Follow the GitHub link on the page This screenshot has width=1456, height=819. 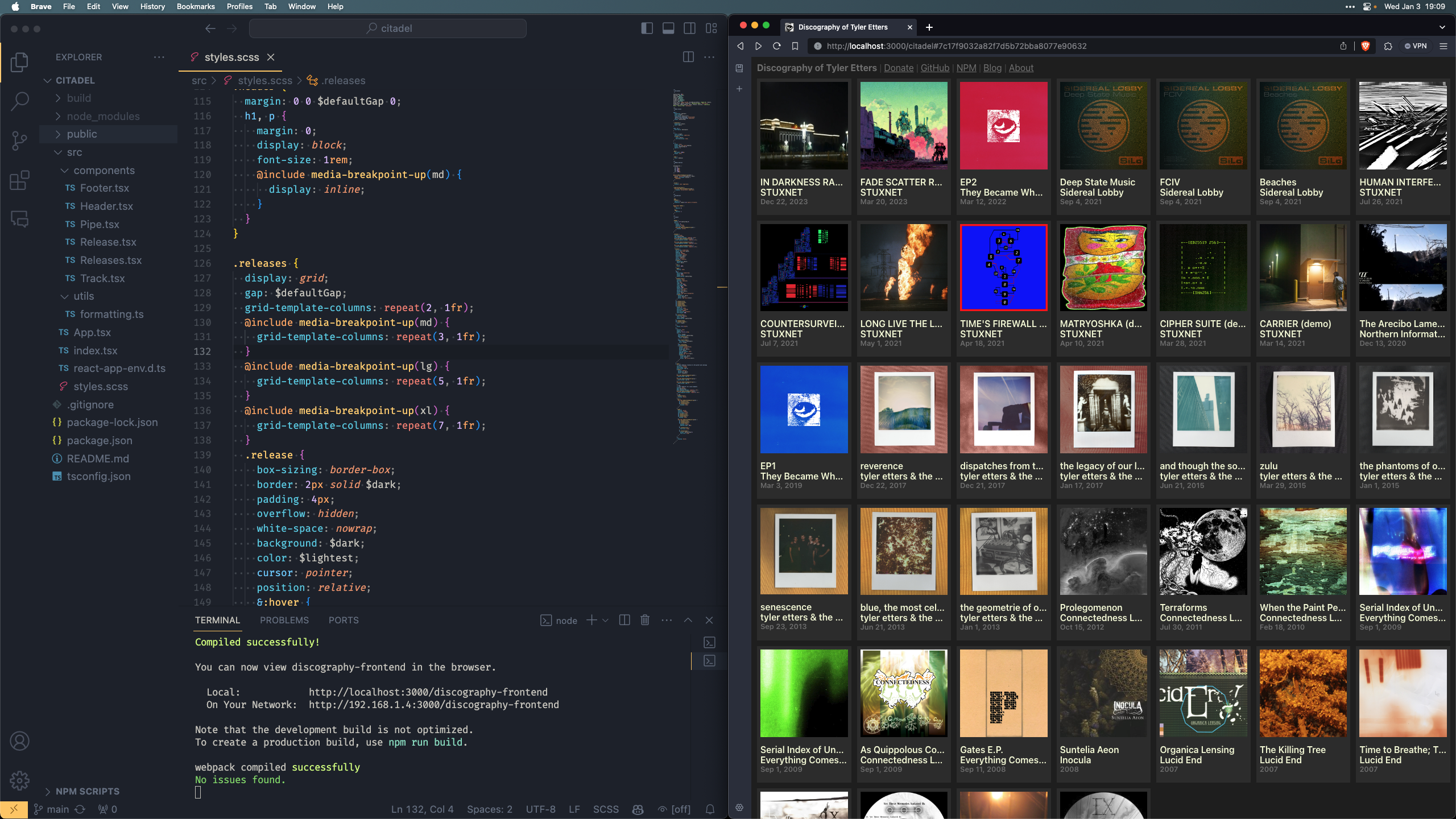(x=935, y=68)
